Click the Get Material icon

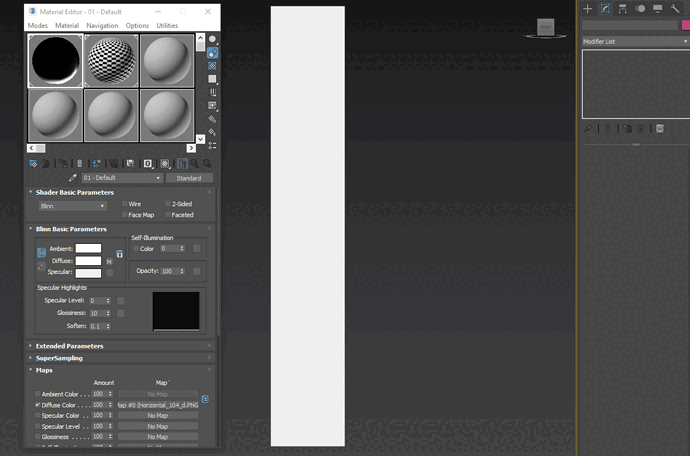tap(33, 163)
